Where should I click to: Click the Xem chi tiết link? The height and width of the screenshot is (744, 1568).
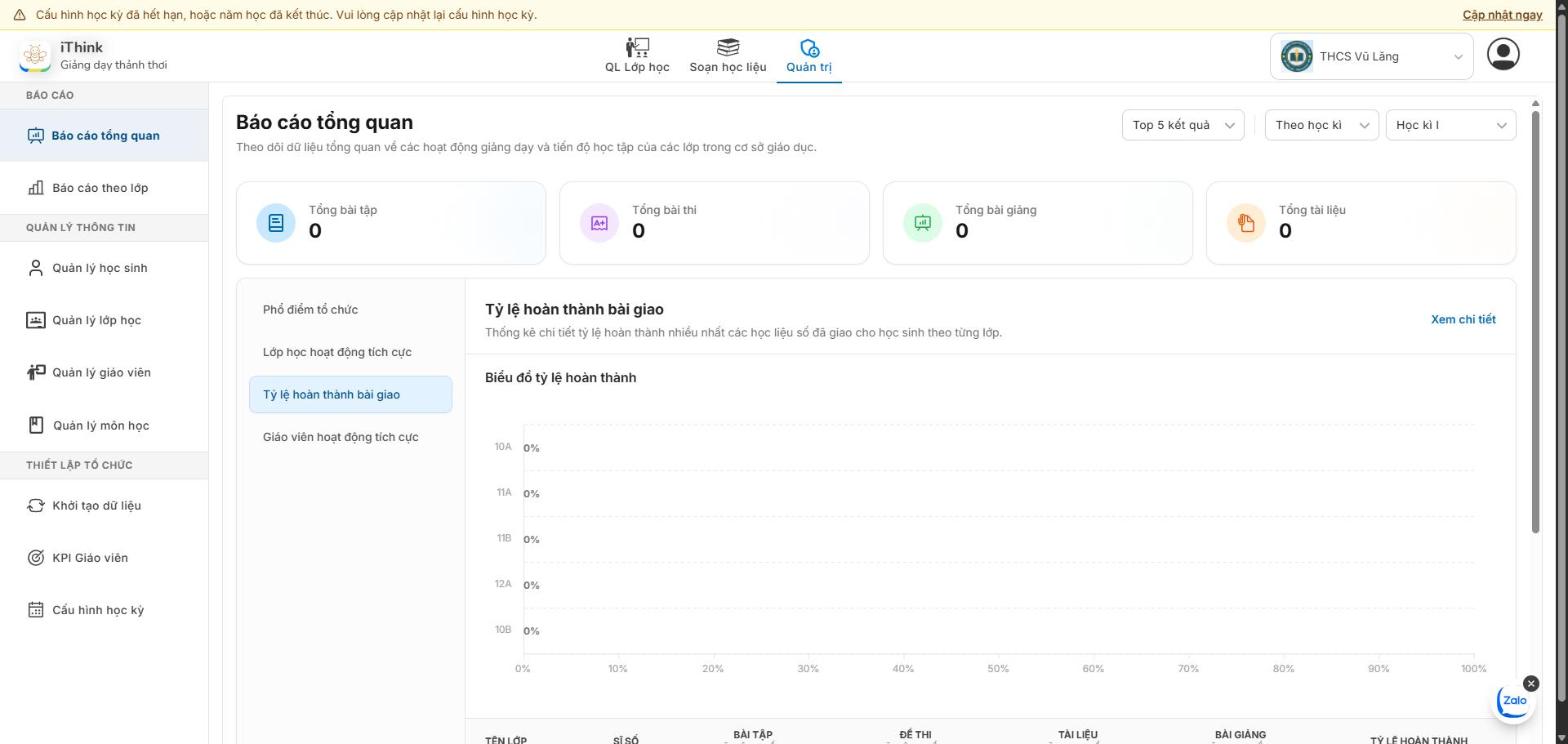pos(1463,320)
